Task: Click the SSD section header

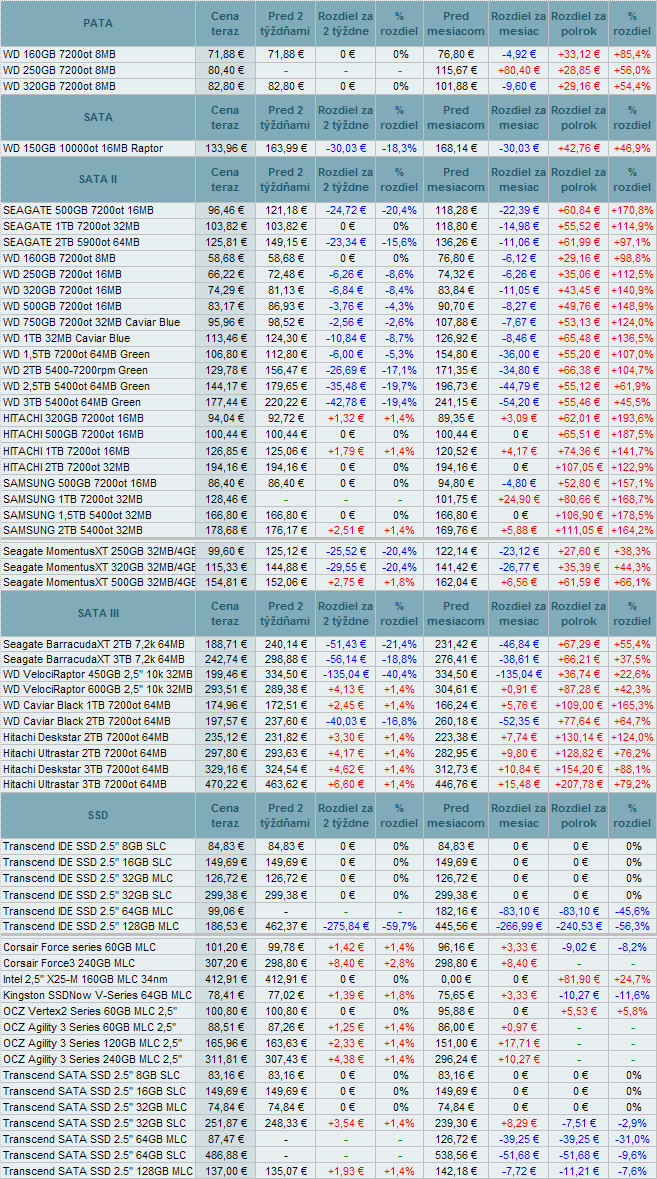Action: 98,814
